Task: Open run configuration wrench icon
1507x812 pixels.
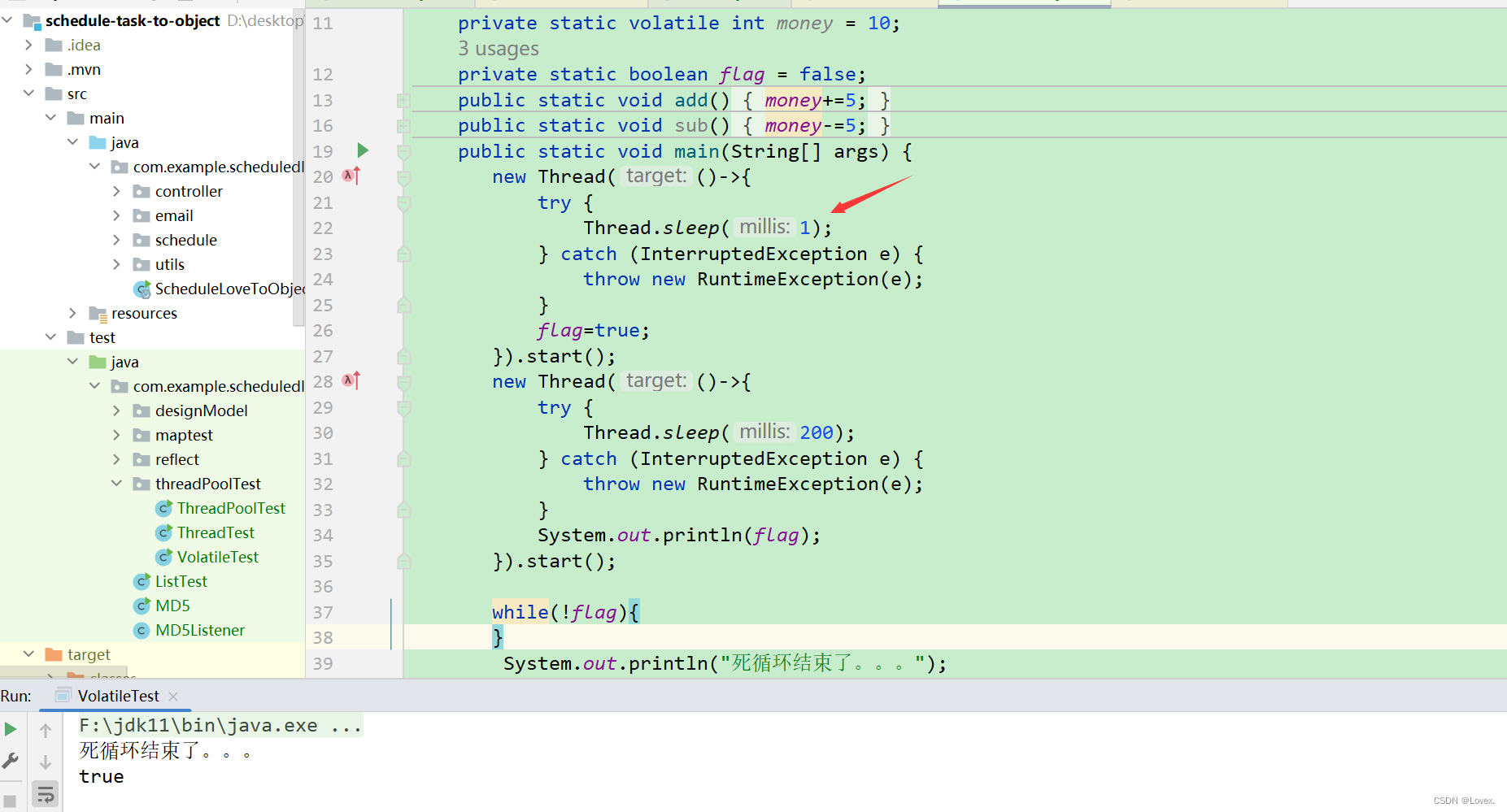Action: pyautogui.click(x=11, y=762)
